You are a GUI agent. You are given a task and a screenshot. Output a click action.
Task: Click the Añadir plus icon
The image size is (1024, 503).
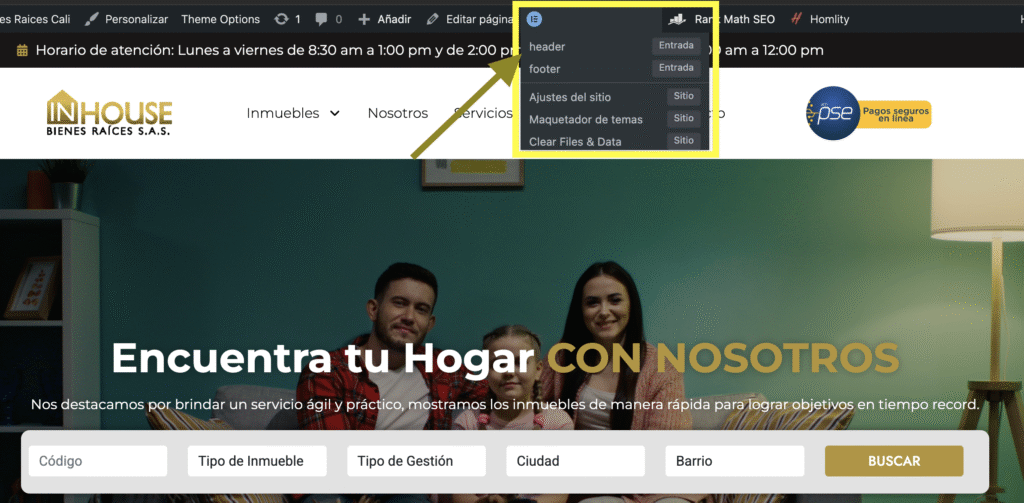[364, 19]
